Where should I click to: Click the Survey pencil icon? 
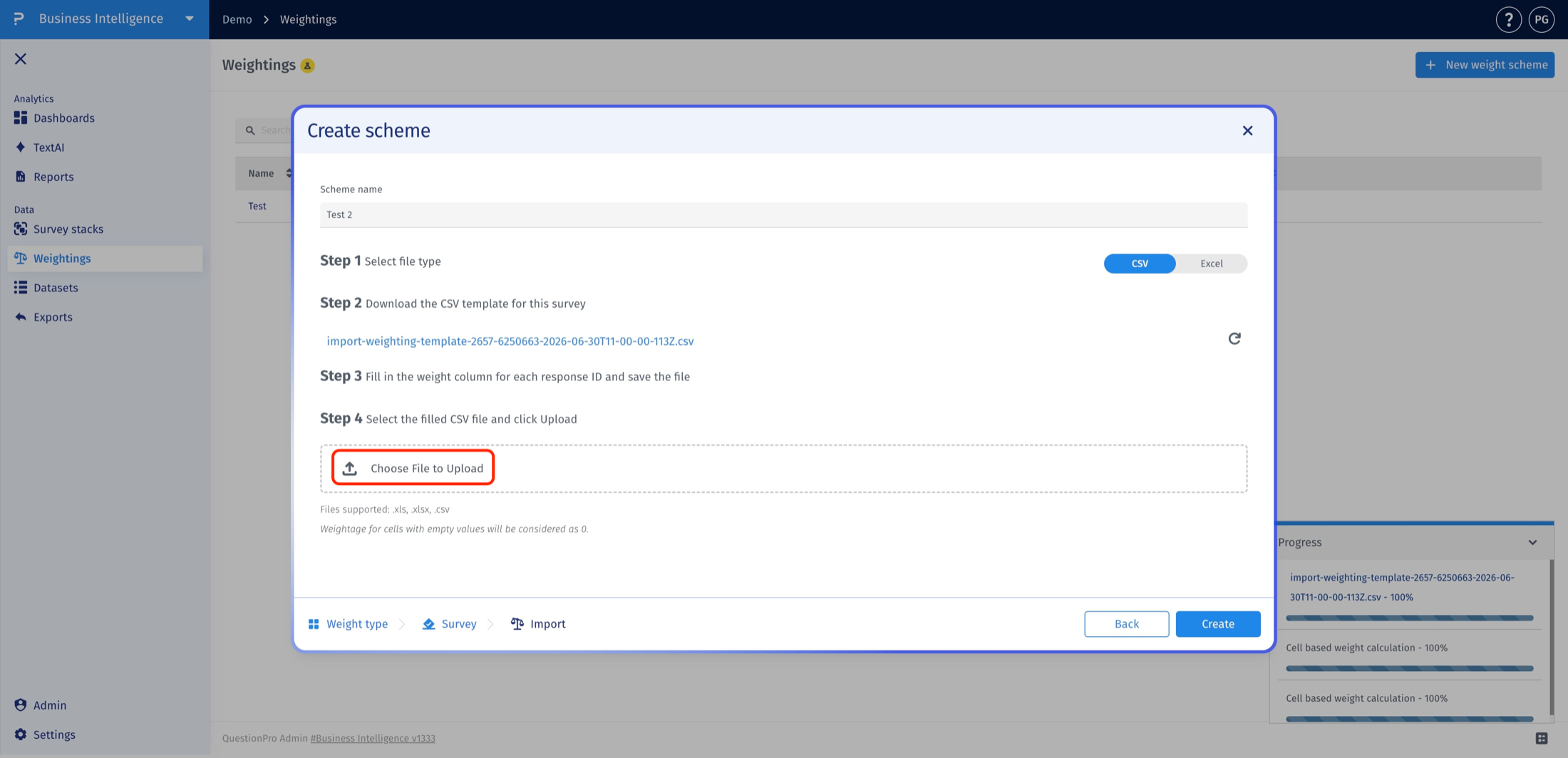tap(428, 624)
